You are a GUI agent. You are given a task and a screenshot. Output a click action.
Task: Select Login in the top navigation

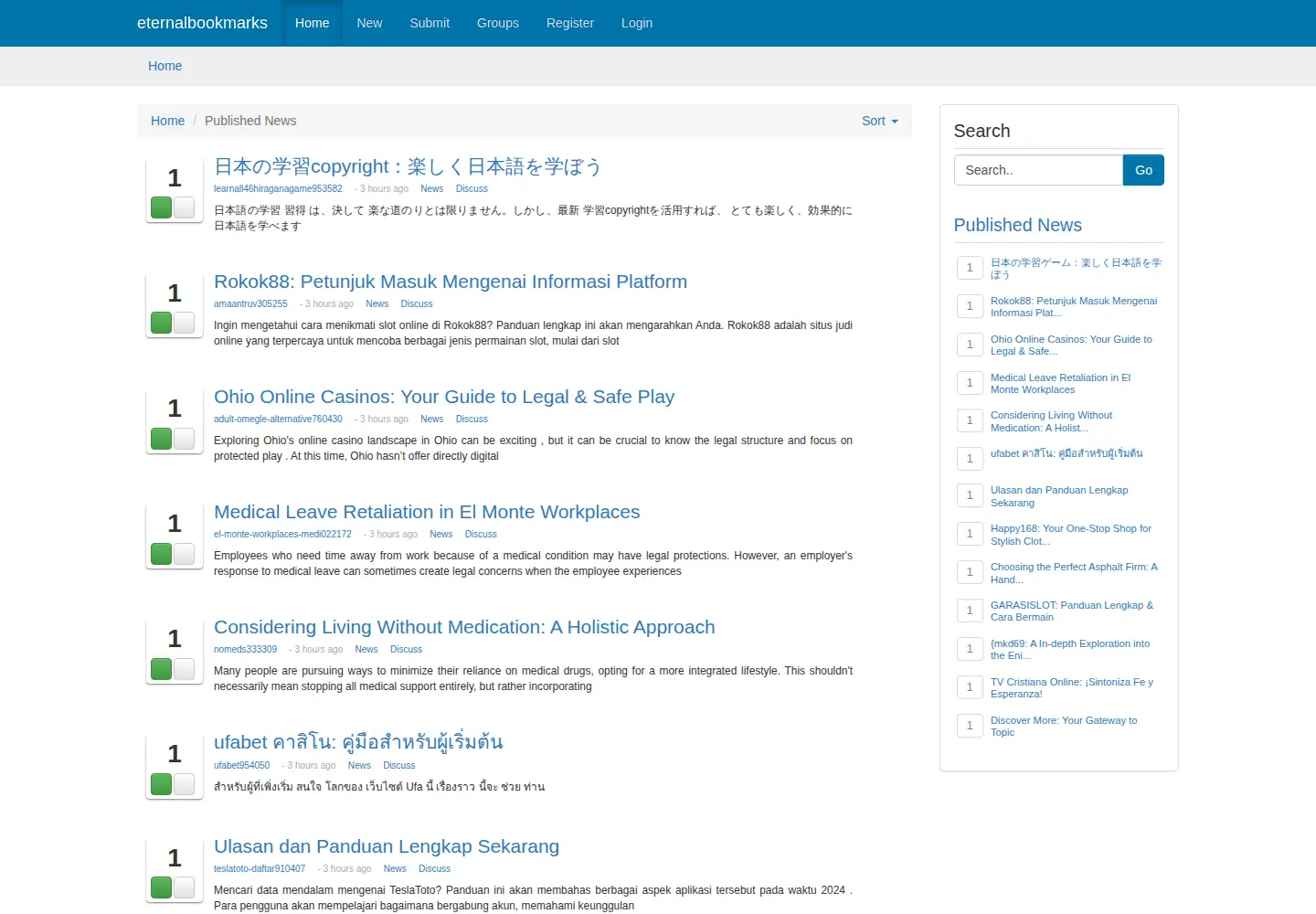click(637, 23)
